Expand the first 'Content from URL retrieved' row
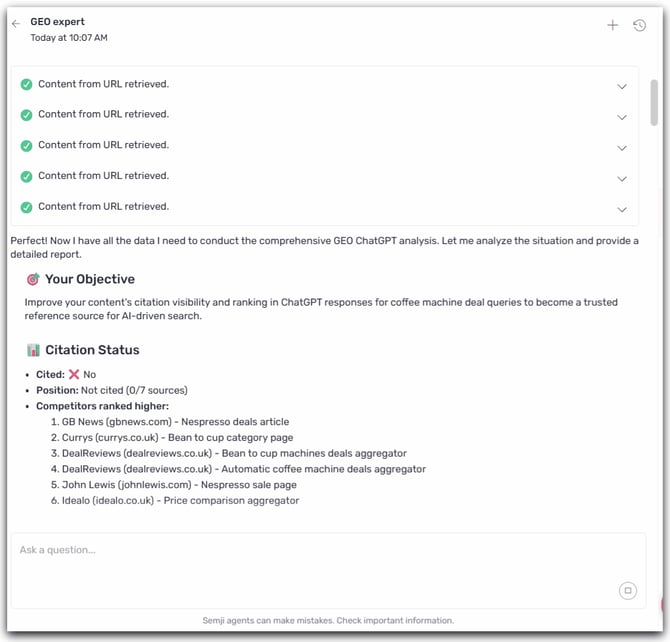The height and width of the screenshot is (642, 670). [622, 86]
